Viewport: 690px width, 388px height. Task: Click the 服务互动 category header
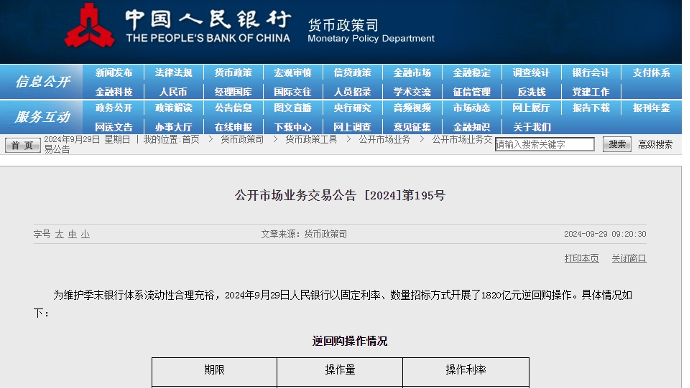43,117
